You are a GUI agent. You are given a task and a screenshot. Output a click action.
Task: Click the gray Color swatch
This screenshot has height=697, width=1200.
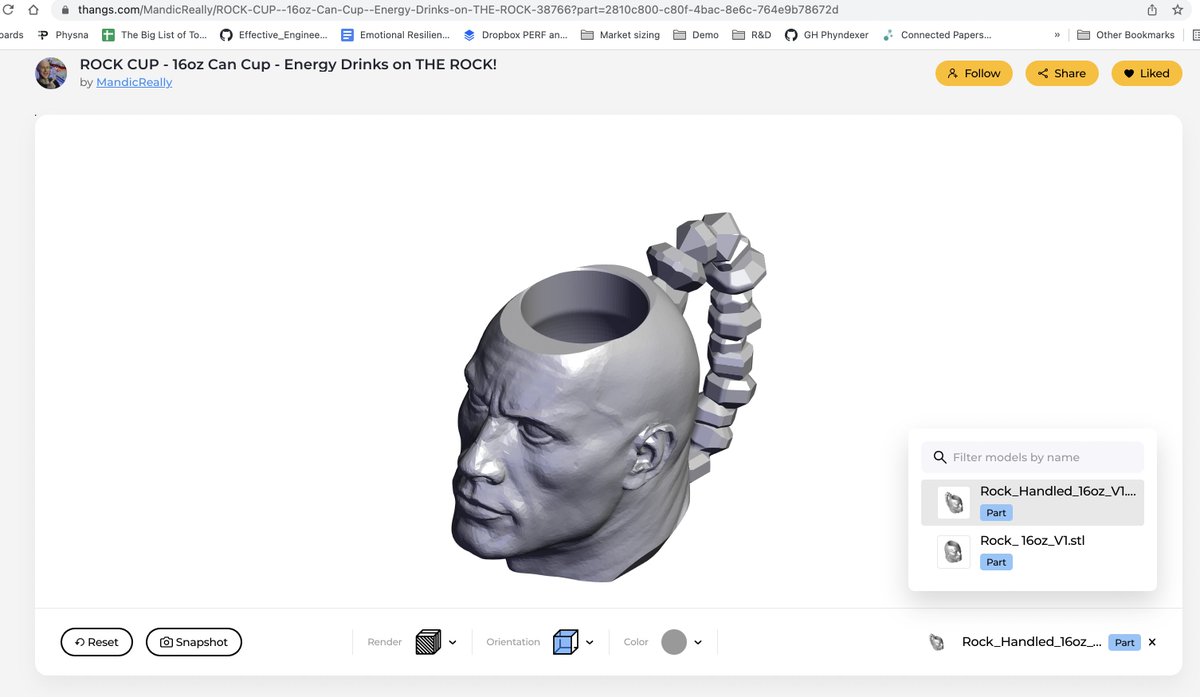click(674, 642)
